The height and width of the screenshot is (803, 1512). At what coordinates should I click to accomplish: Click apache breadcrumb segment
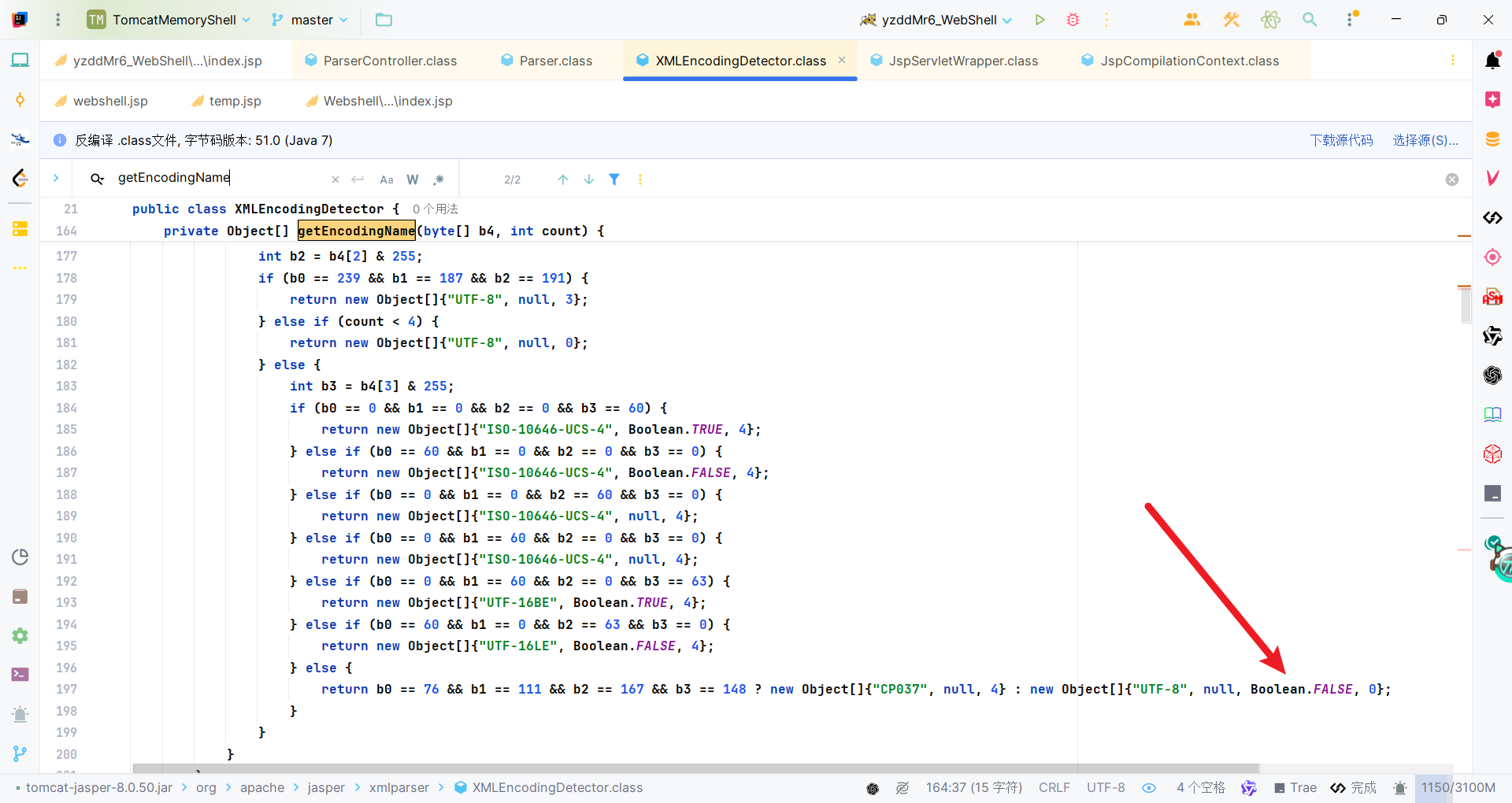[261, 787]
